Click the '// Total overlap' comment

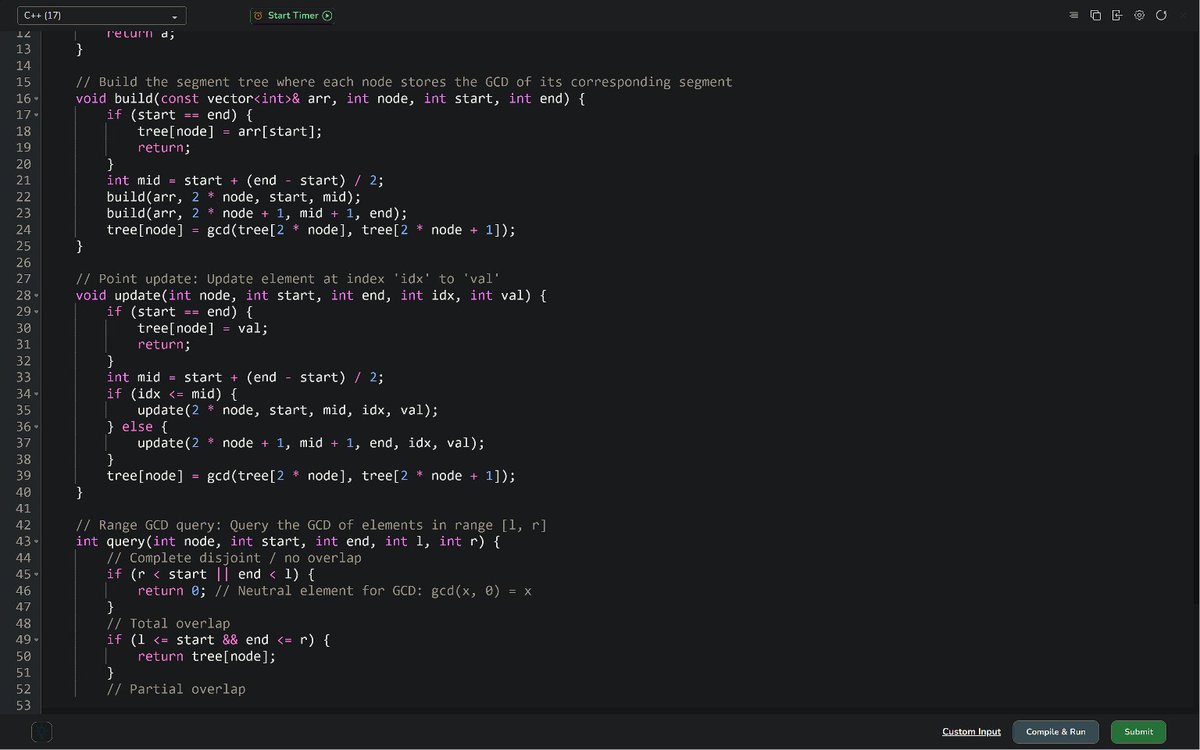(x=168, y=623)
